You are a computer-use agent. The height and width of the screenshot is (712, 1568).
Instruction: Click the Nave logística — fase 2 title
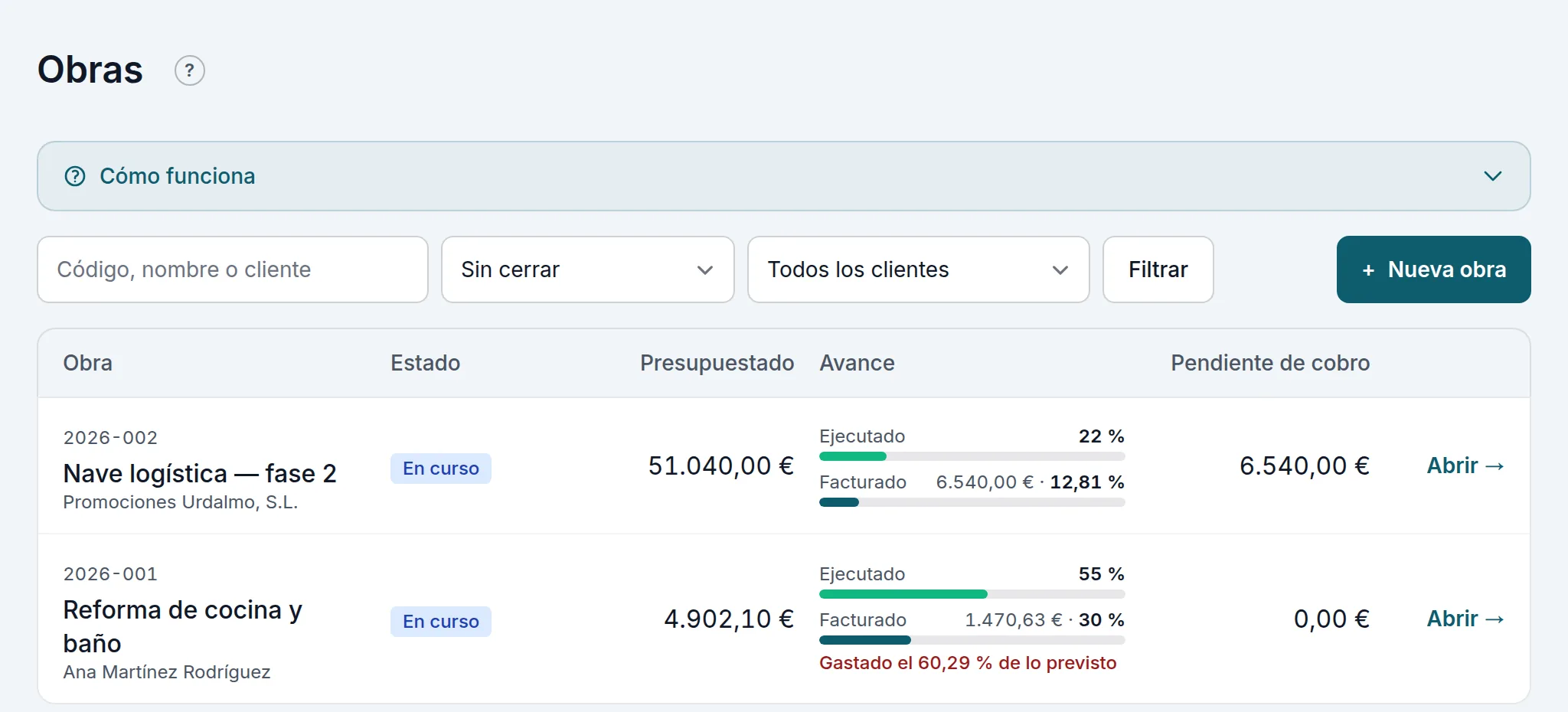200,473
